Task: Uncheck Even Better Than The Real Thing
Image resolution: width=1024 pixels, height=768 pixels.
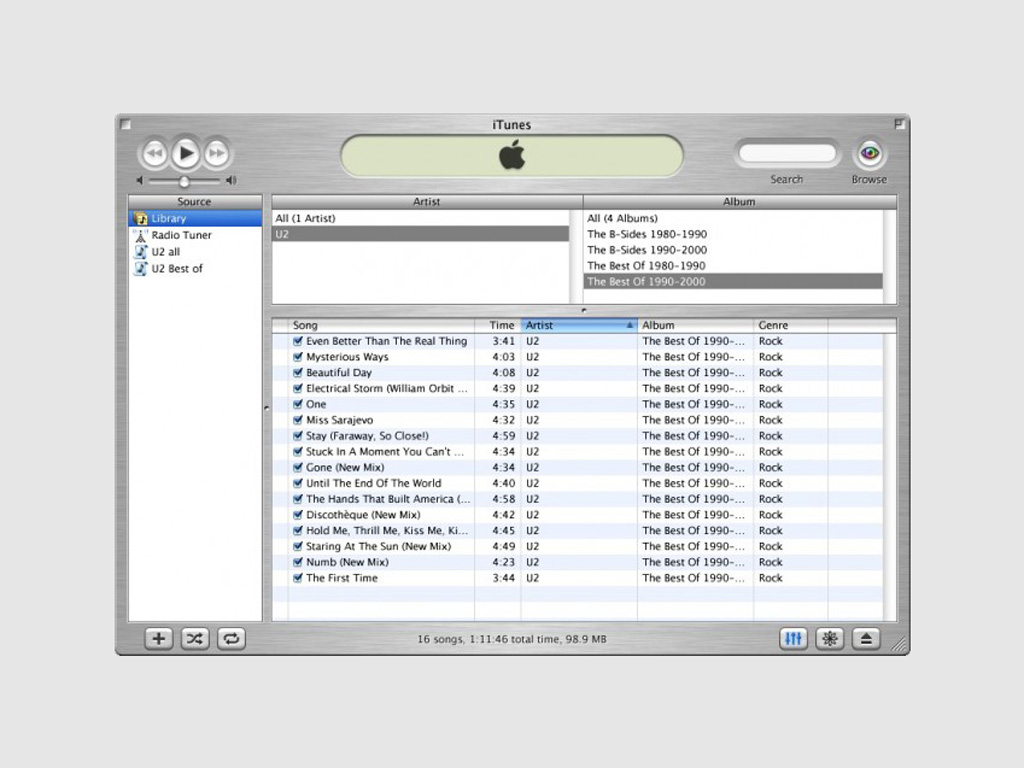Action: (x=298, y=341)
